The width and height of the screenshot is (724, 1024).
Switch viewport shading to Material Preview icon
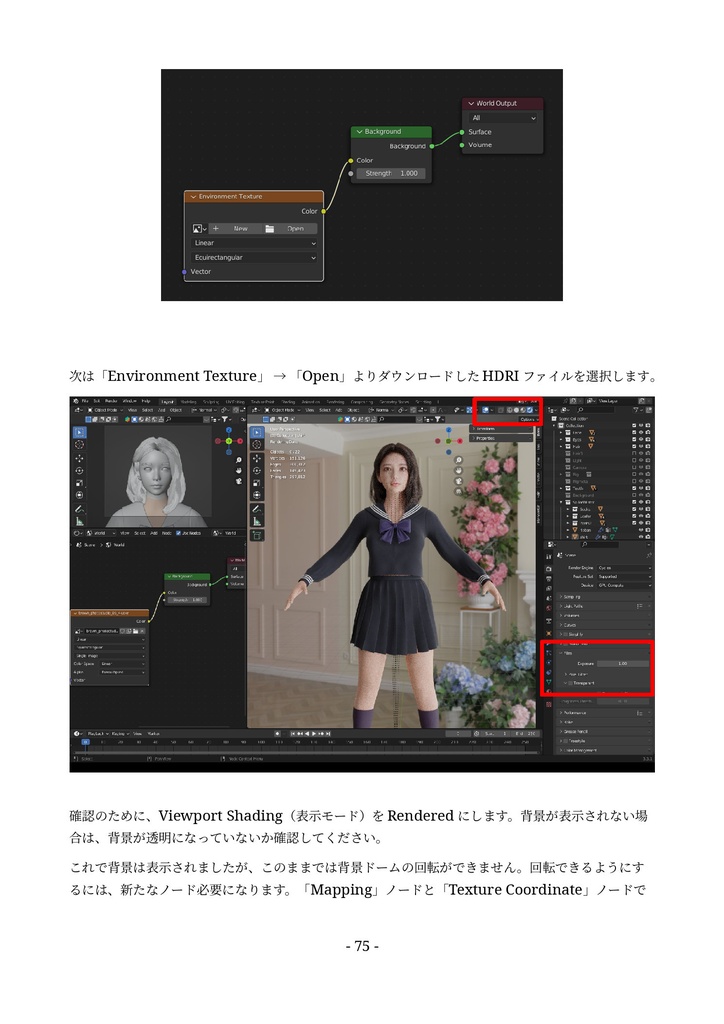click(x=522, y=410)
